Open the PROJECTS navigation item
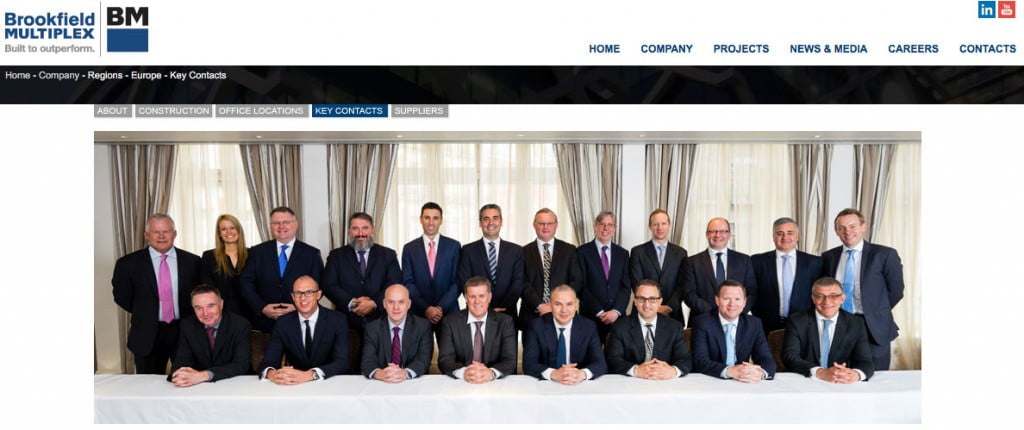1024x430 pixels. tap(741, 48)
